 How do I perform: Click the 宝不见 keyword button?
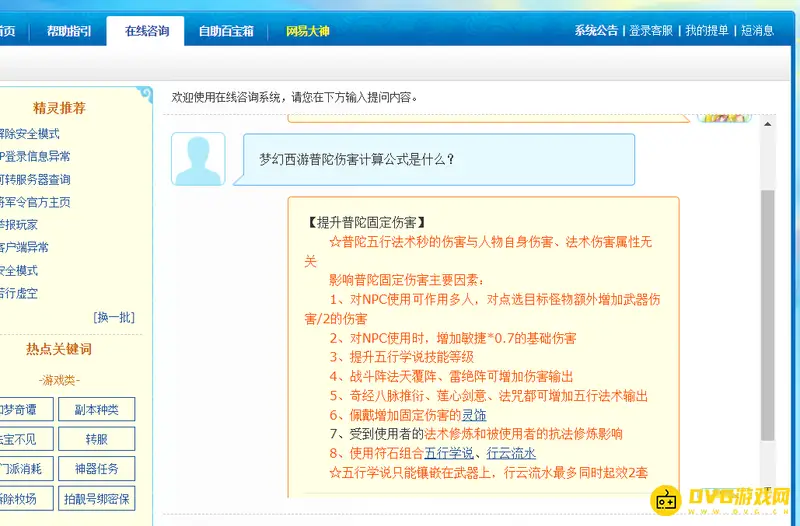point(27,439)
